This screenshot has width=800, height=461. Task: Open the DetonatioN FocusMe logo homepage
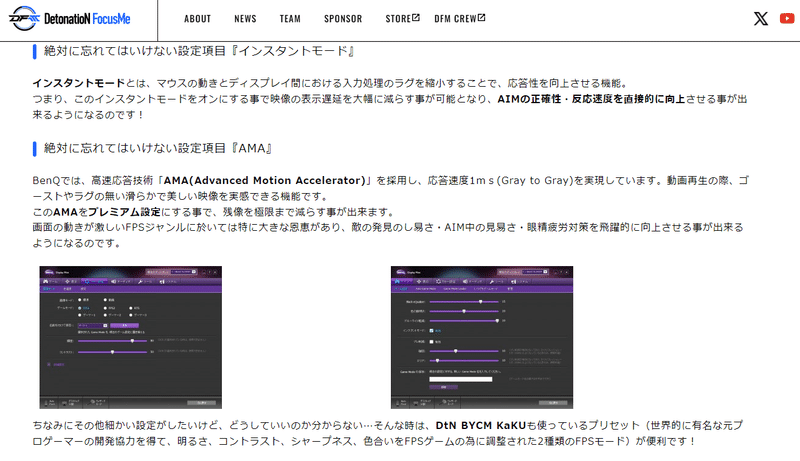(70, 19)
